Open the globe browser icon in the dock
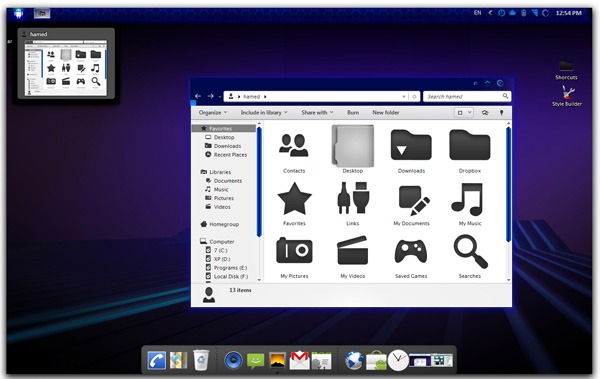The width and height of the screenshot is (600, 379). pos(354,360)
